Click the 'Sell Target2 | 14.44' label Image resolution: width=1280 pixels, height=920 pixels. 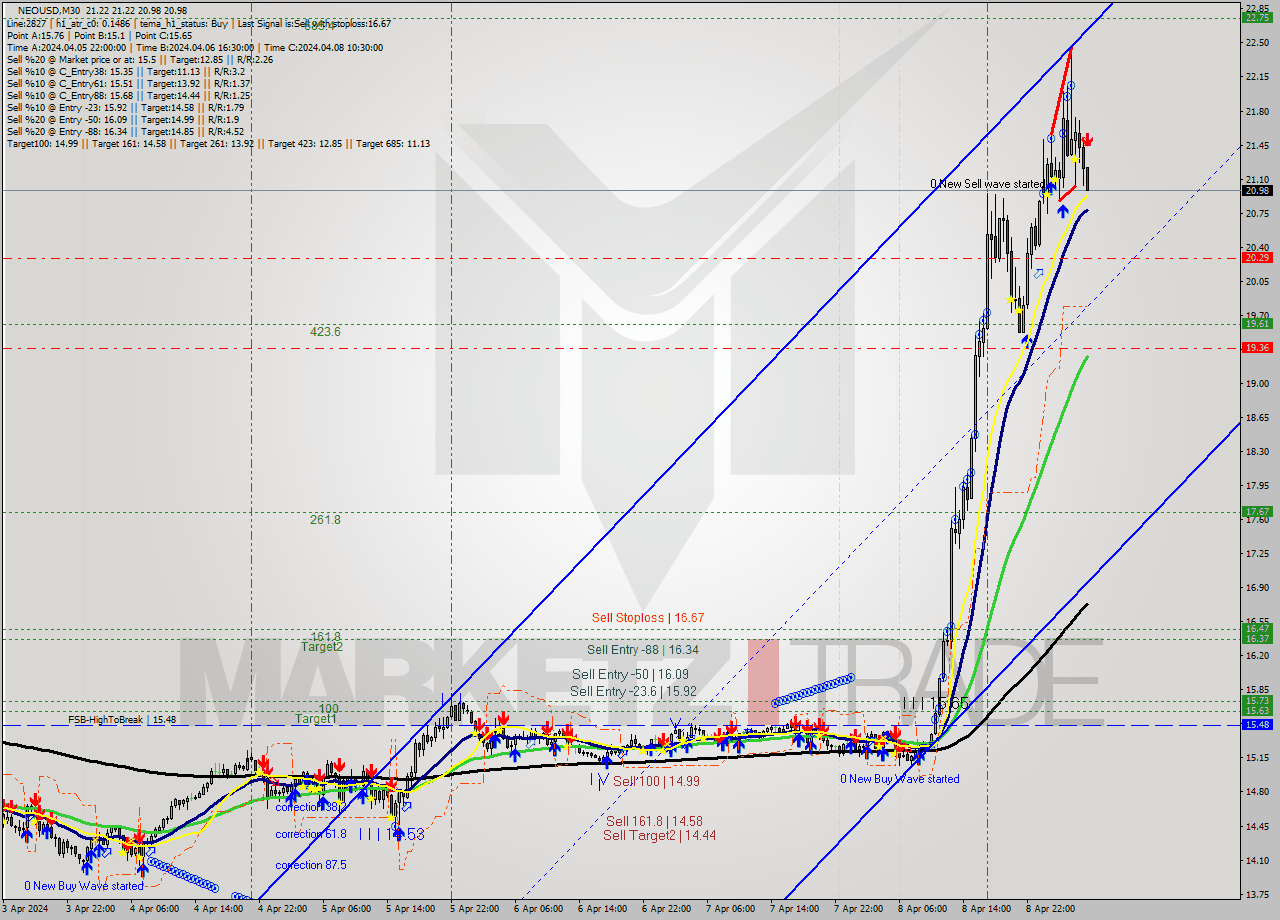coord(660,835)
